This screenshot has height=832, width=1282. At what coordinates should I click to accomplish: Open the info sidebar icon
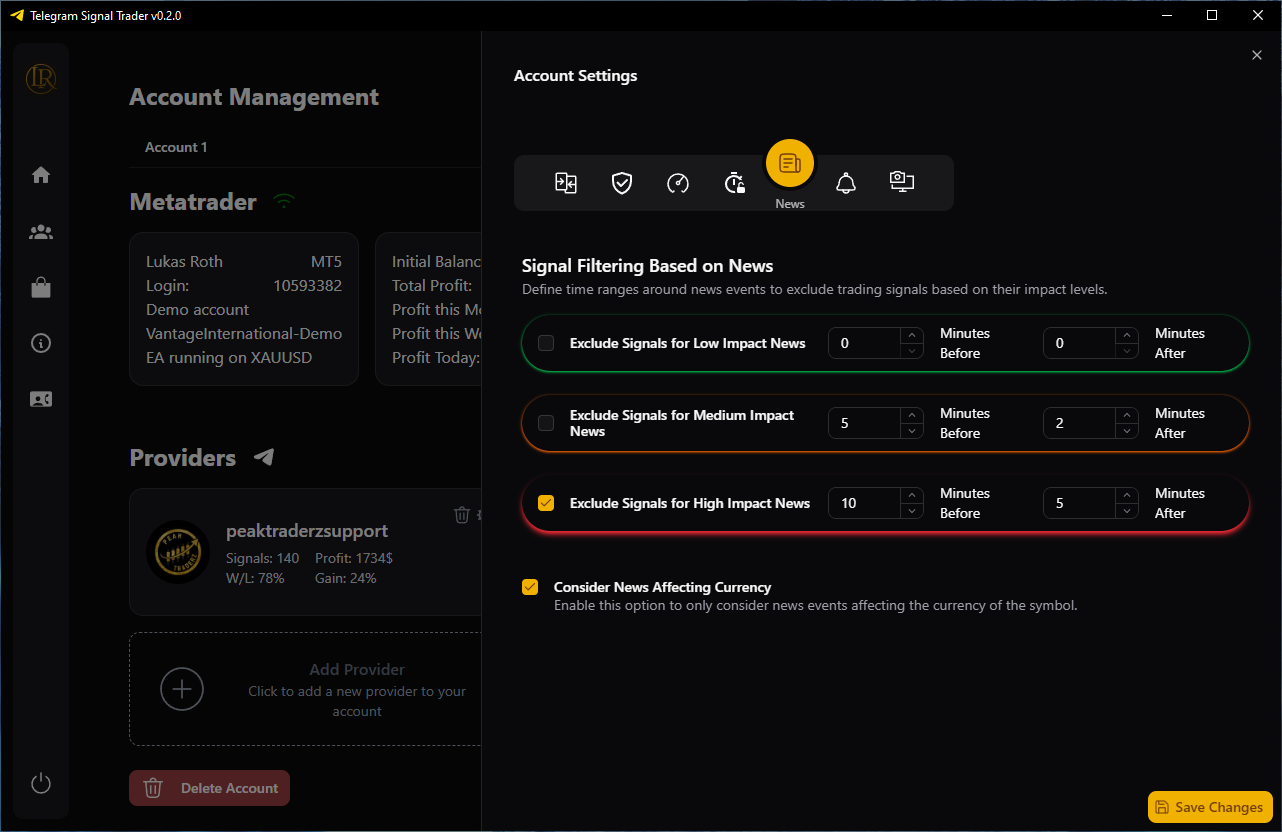click(41, 343)
